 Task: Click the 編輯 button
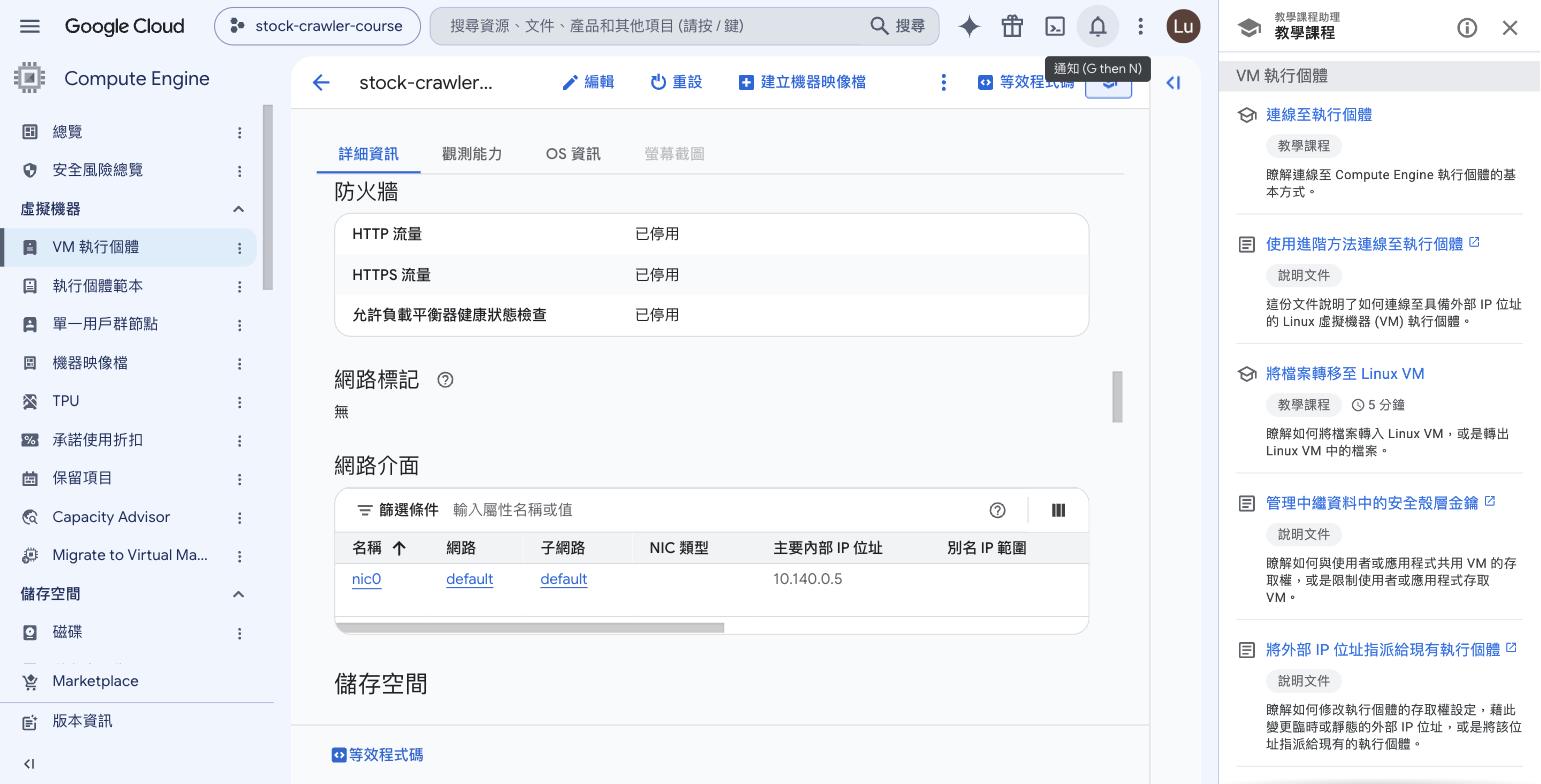(588, 82)
